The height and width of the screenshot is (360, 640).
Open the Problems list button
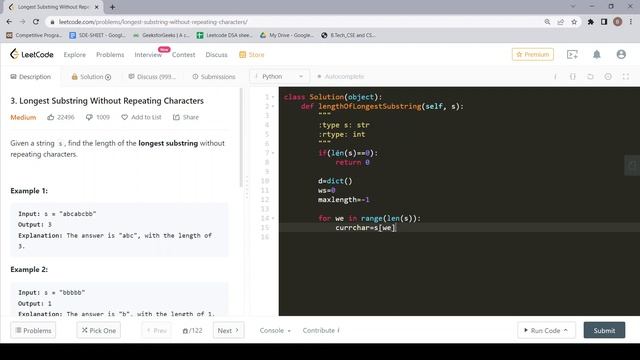coord(33,330)
